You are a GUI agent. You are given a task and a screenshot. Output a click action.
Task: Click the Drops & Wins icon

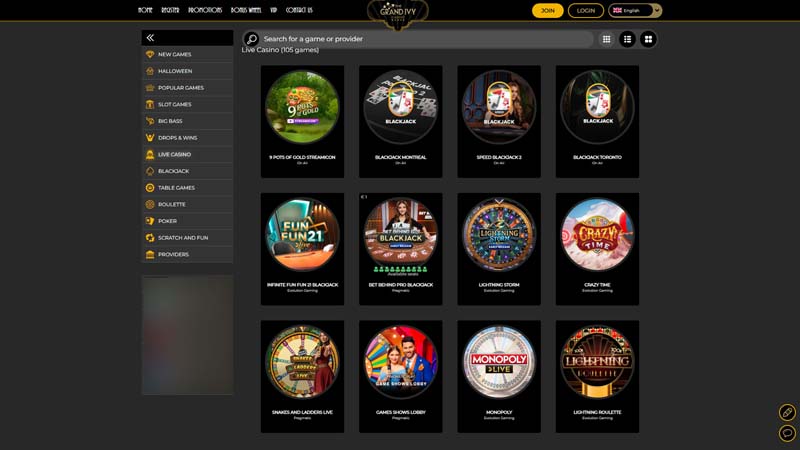pyautogui.click(x=150, y=138)
